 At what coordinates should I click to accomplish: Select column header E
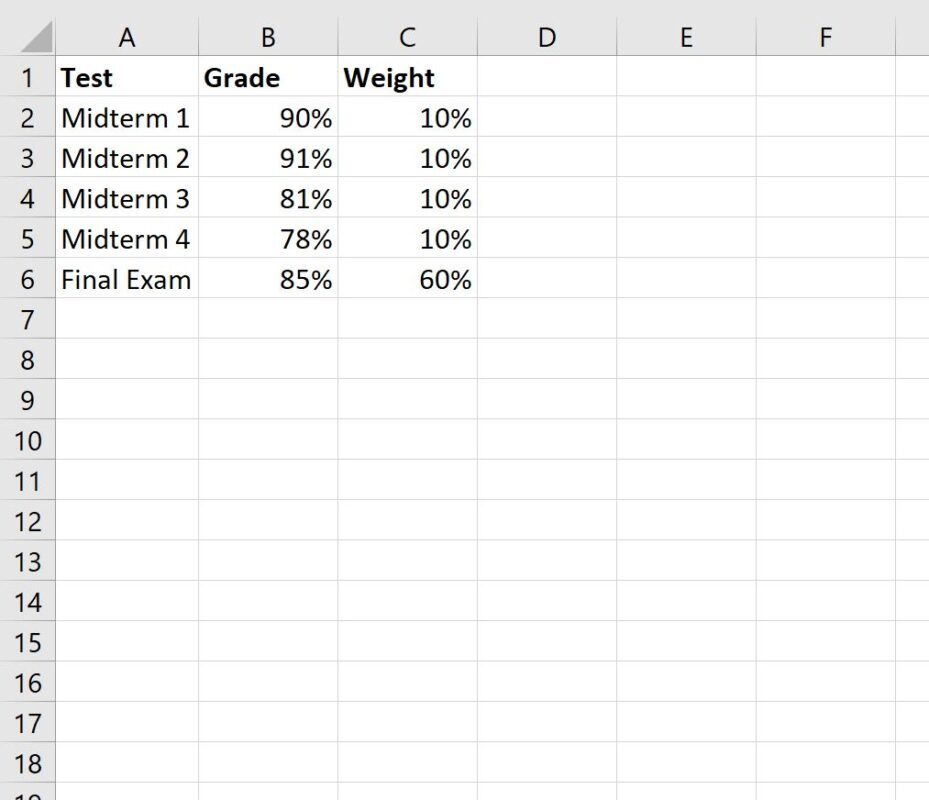(x=686, y=37)
